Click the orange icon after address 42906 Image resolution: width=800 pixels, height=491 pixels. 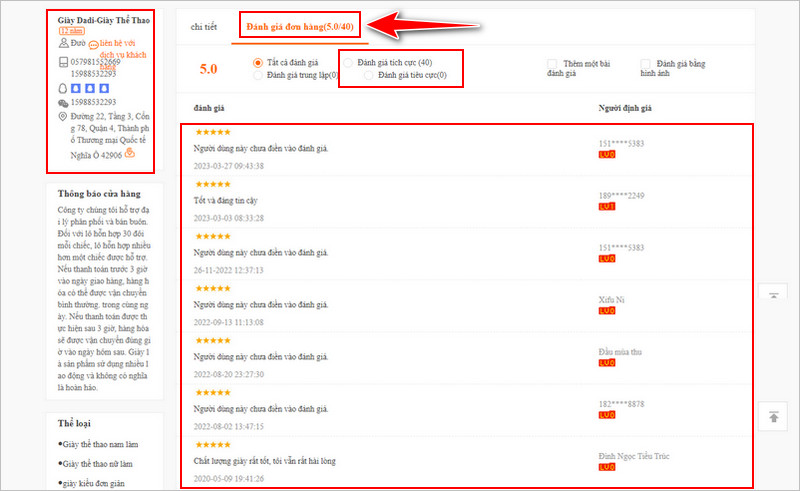[x=130, y=153]
